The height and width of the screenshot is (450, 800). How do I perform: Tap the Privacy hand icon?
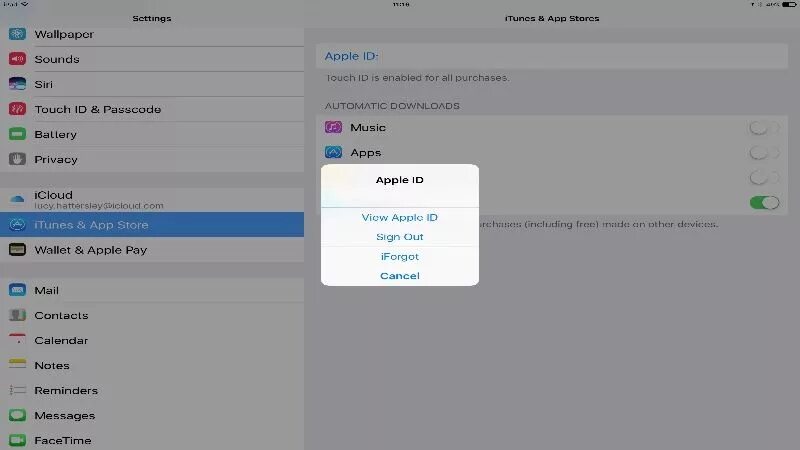(17, 159)
